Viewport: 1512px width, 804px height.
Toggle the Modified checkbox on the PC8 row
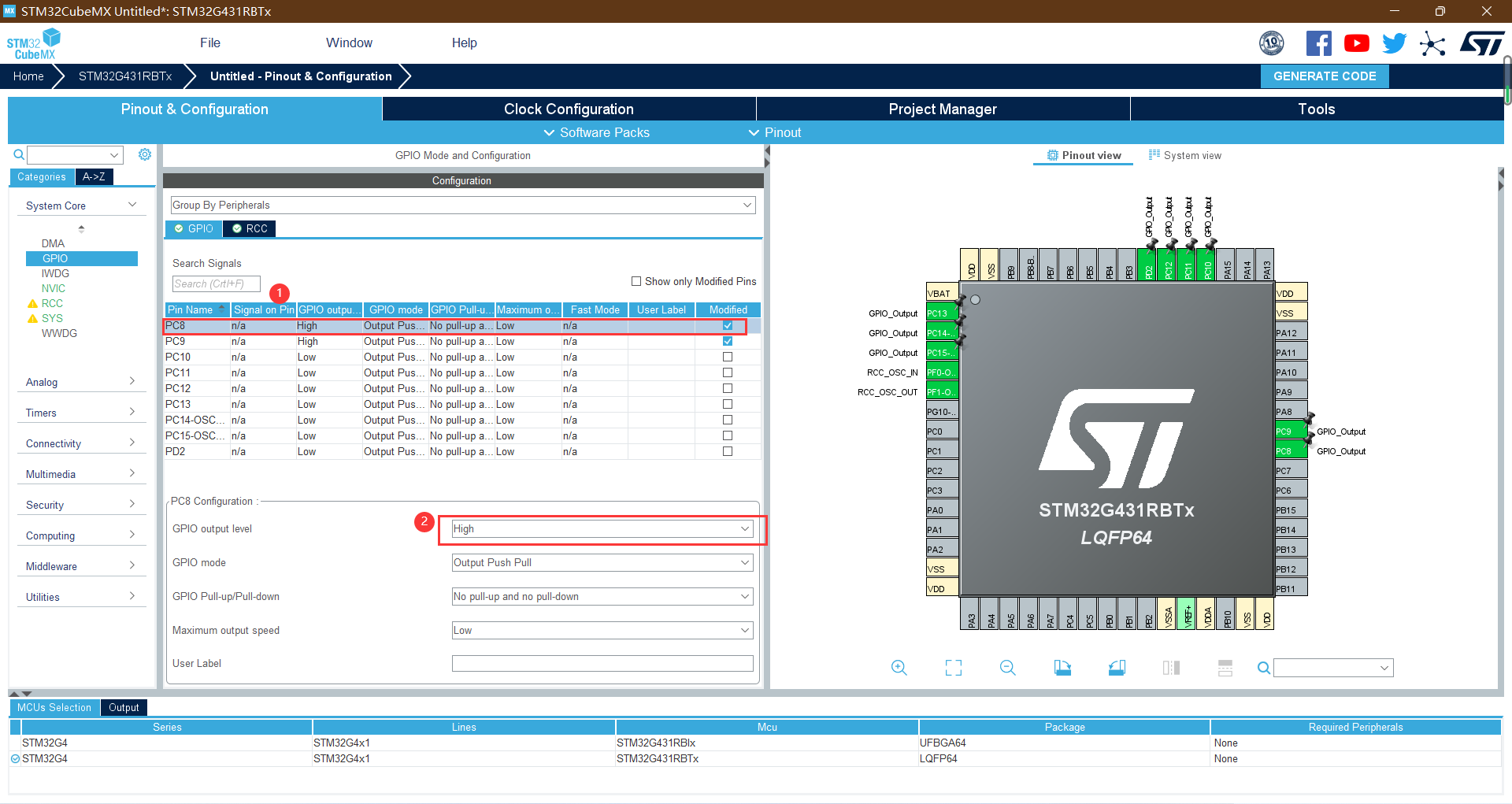(726, 325)
